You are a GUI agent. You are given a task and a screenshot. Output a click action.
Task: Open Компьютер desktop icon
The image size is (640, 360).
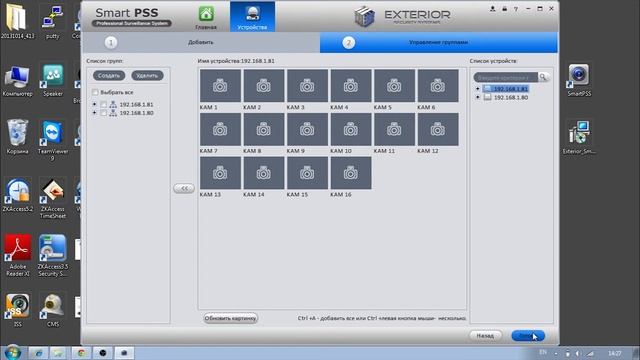tap(18, 80)
